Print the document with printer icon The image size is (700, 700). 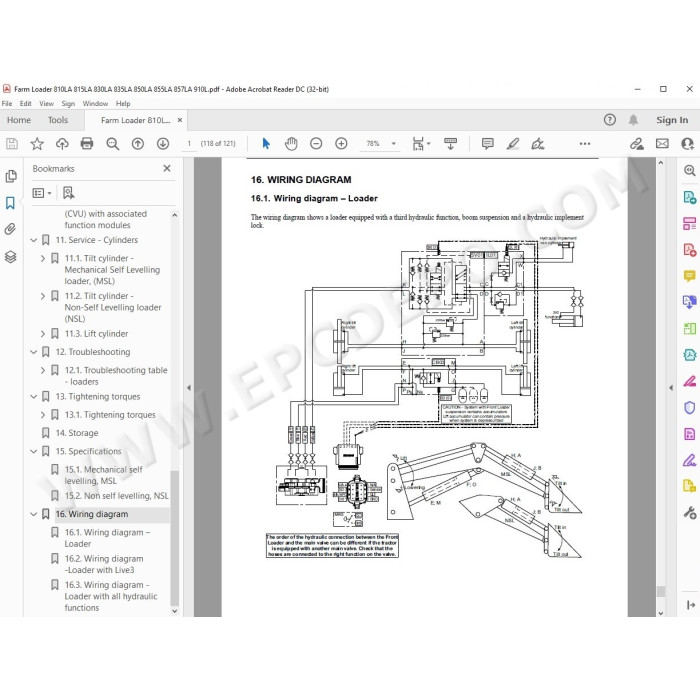pos(87,144)
